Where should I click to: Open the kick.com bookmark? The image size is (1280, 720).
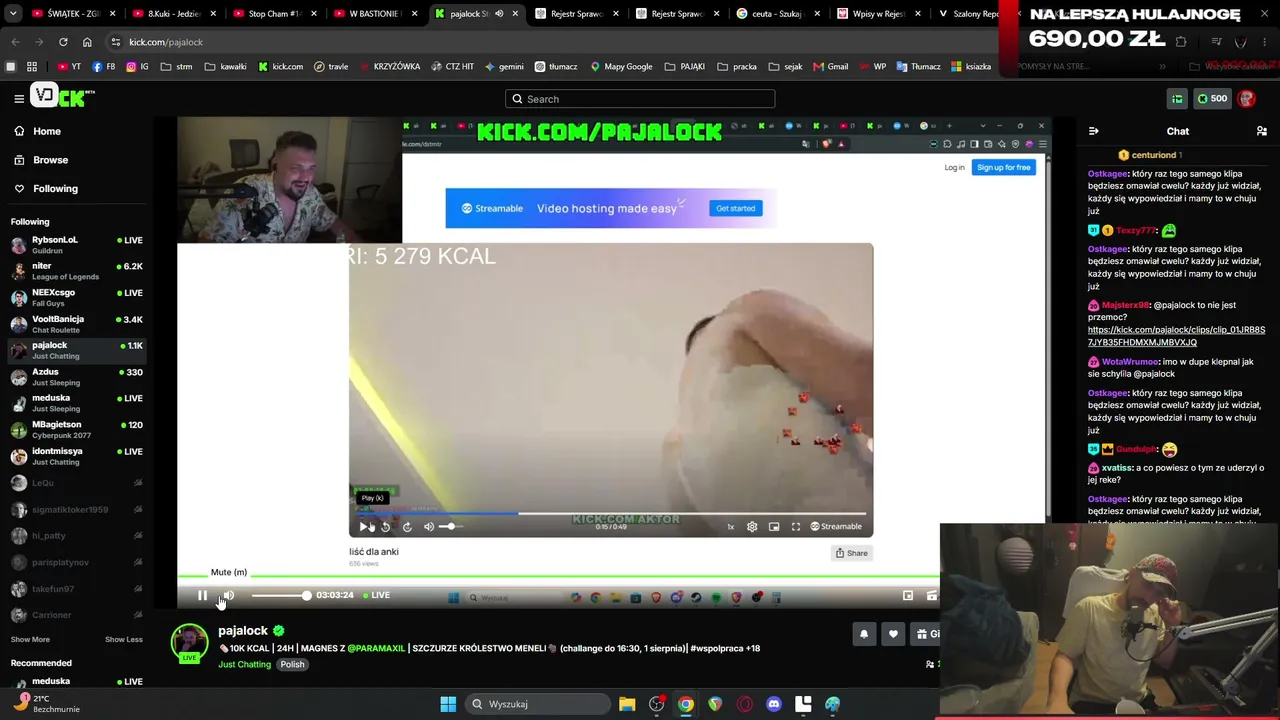(281, 67)
